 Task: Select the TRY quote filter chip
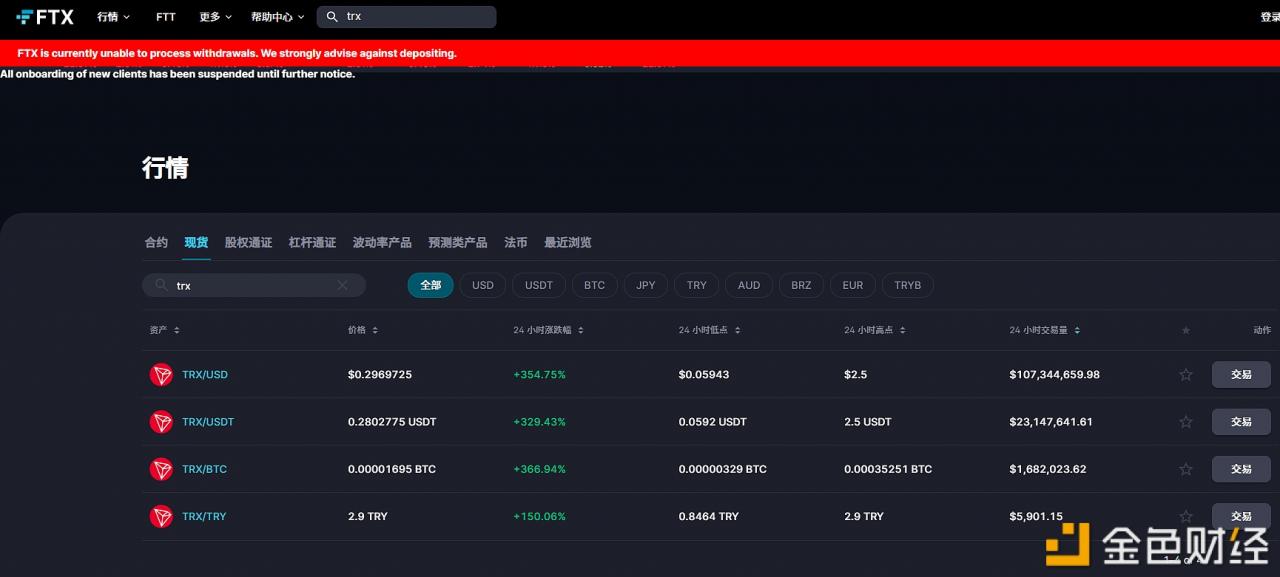pyautogui.click(x=697, y=285)
